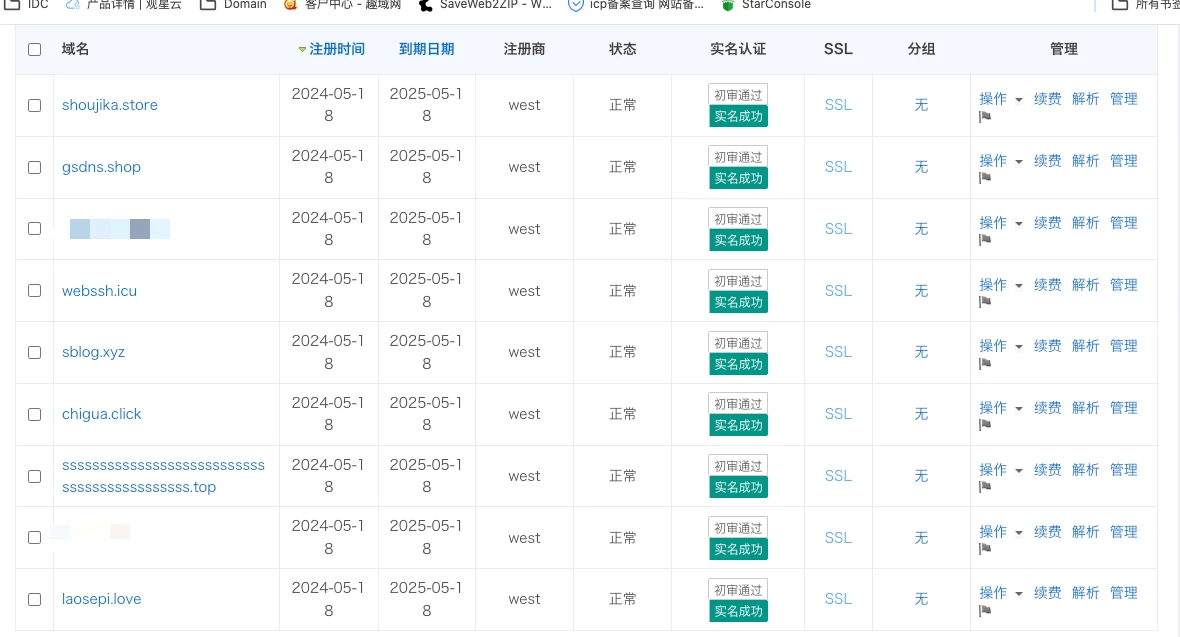The height and width of the screenshot is (637, 1180).
Task: Tick the select-all checkbox in table header
Action: [35, 49]
